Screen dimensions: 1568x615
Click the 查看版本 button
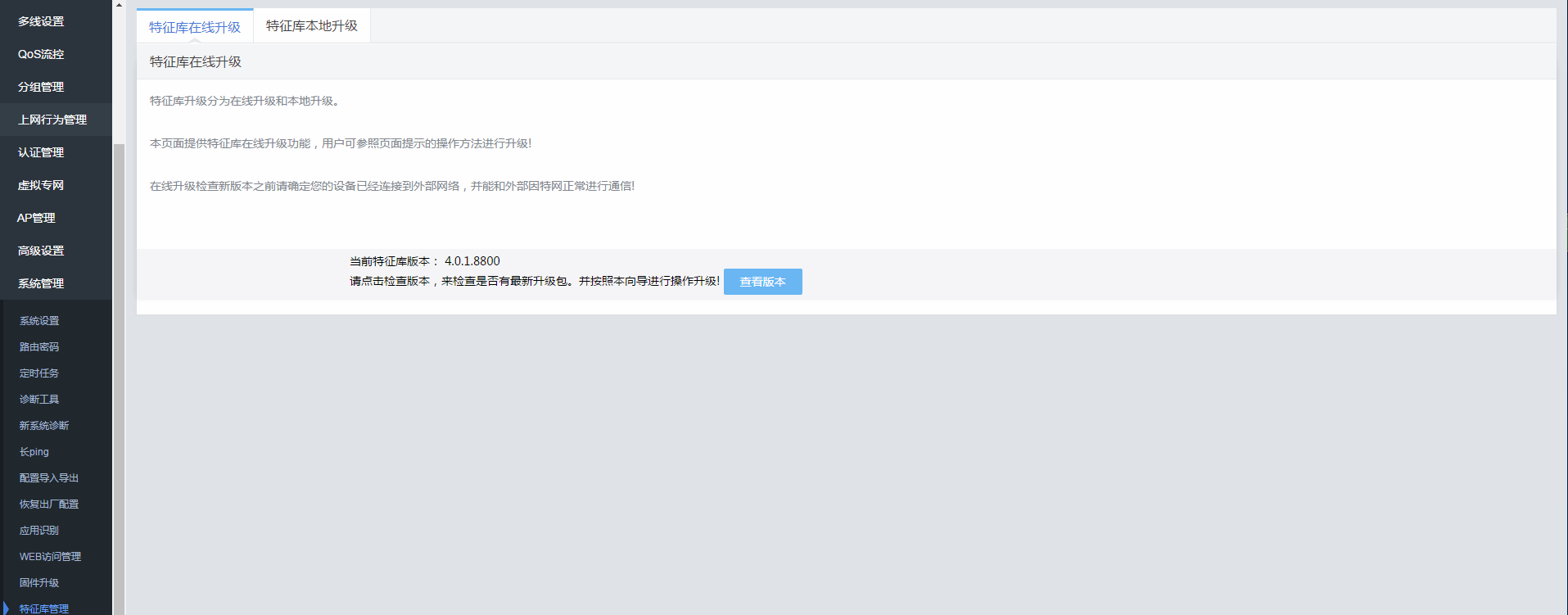[x=762, y=282]
